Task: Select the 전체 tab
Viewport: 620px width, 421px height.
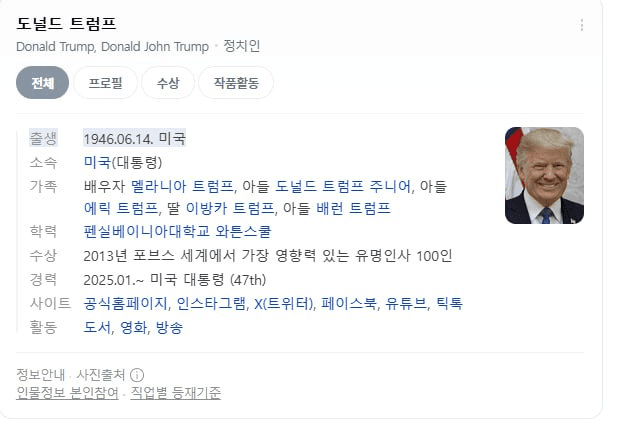Action: 42,83
